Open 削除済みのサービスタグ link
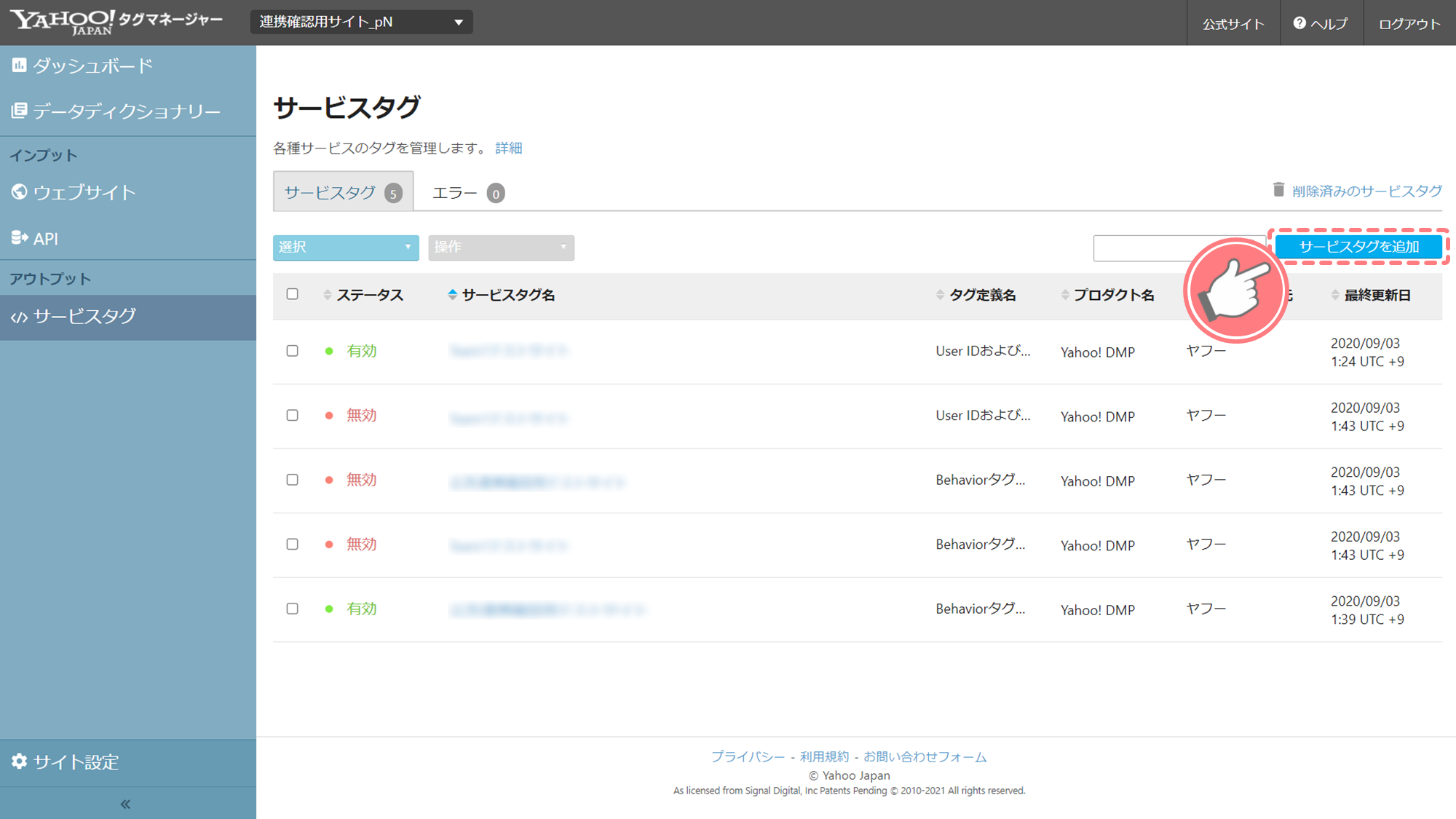The height and width of the screenshot is (819, 1456). (x=1366, y=191)
